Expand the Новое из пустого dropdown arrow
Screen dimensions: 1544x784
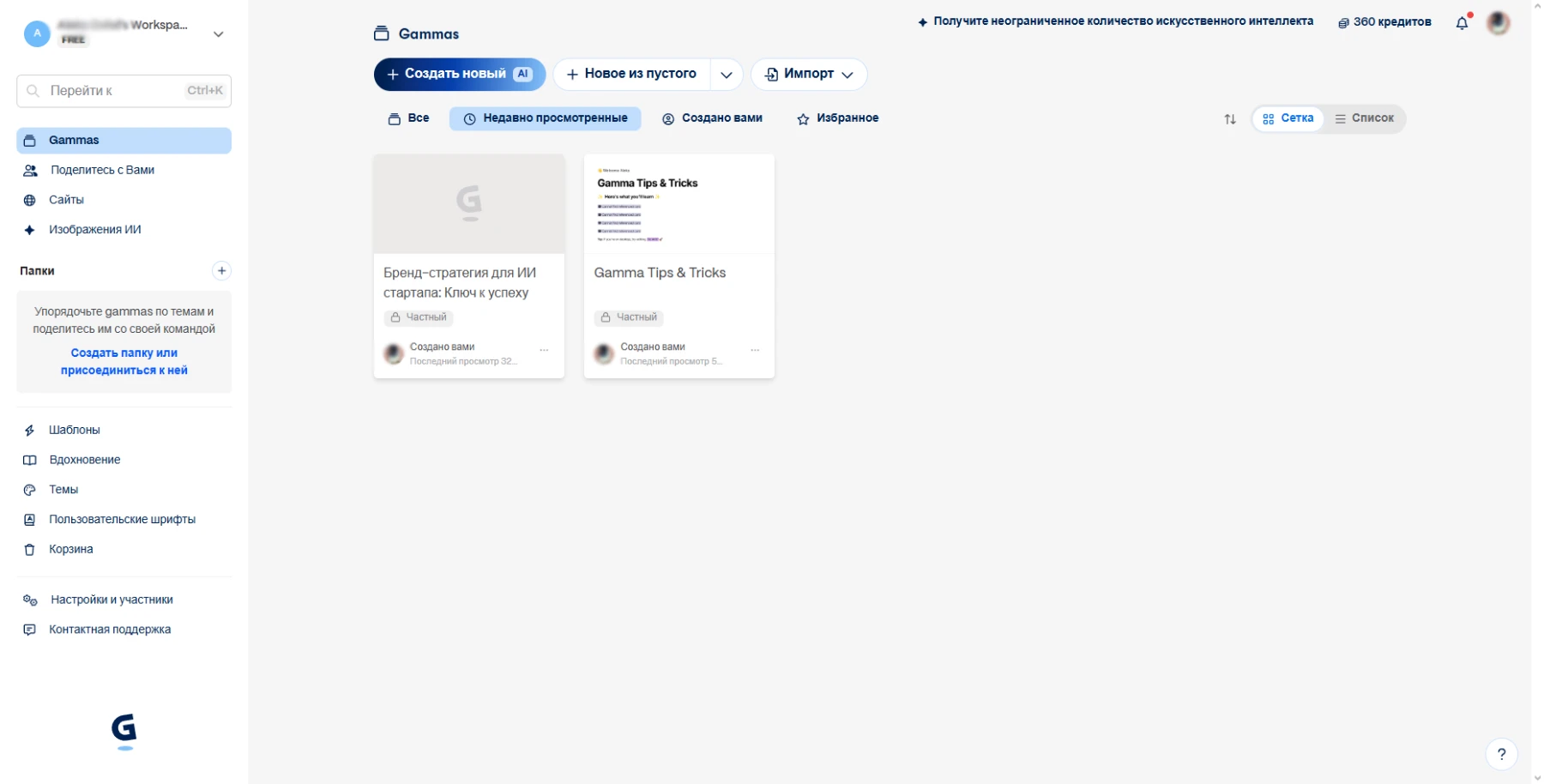(x=727, y=75)
